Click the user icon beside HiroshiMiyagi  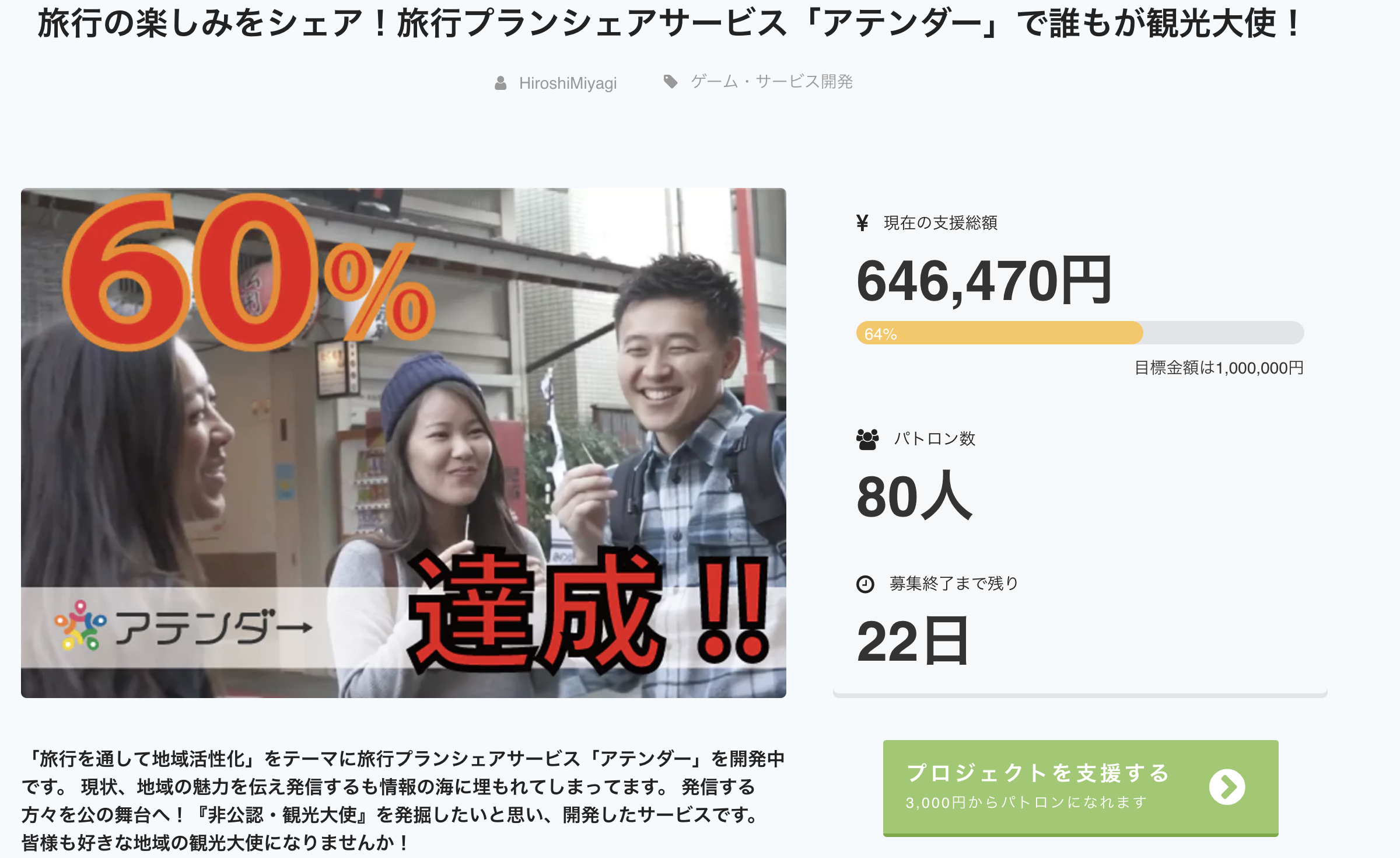pyautogui.click(x=501, y=83)
